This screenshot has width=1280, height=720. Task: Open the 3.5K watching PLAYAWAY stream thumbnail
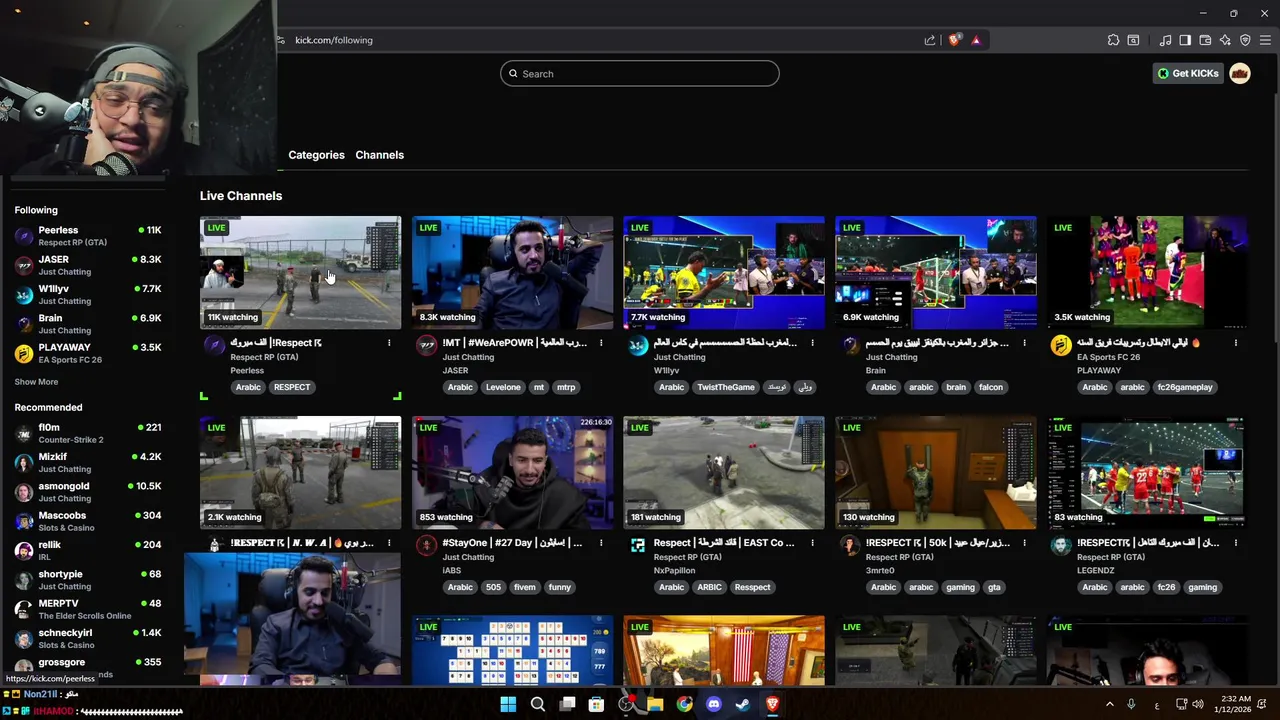click(1148, 272)
